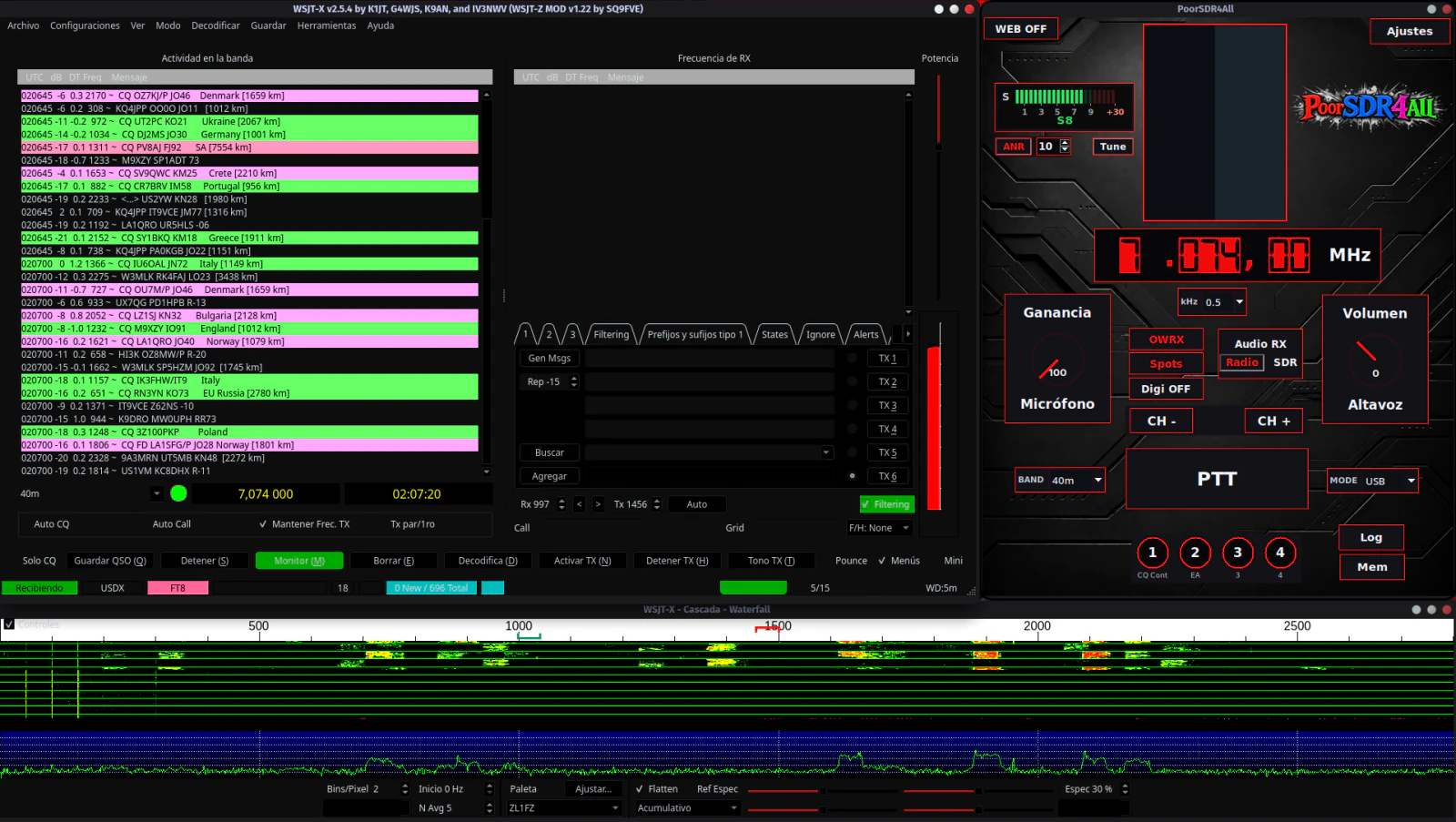Open the Archivo menu
Screen dimensions: 1456x822
click(x=24, y=25)
